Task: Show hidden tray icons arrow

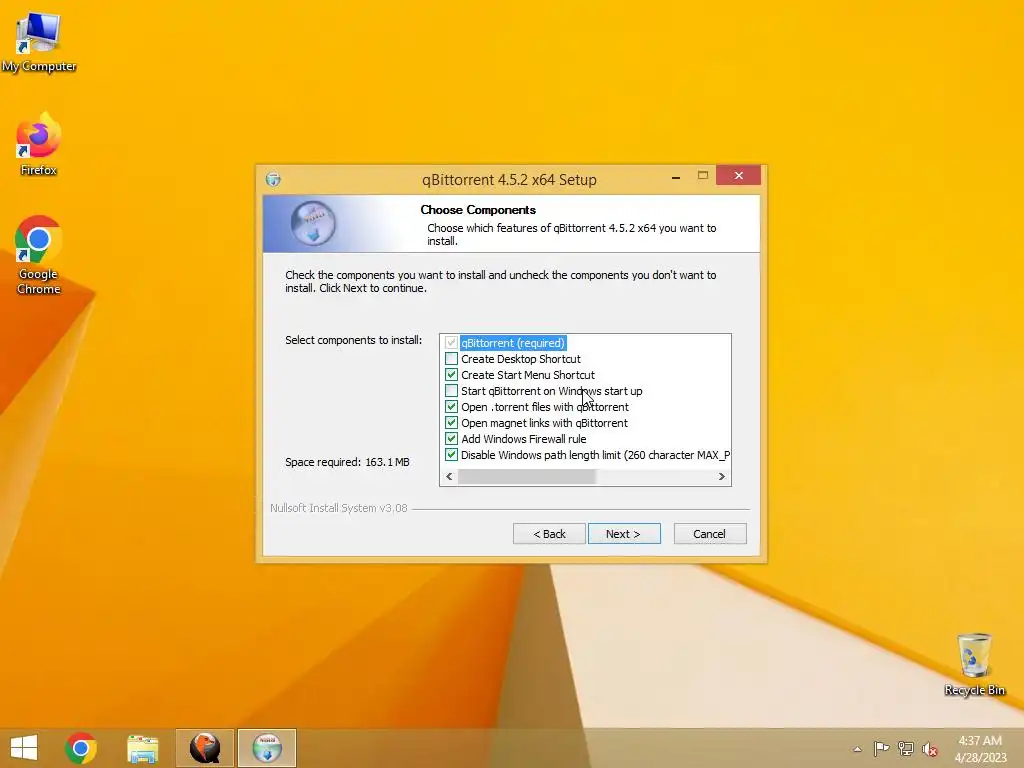Action: pos(857,749)
